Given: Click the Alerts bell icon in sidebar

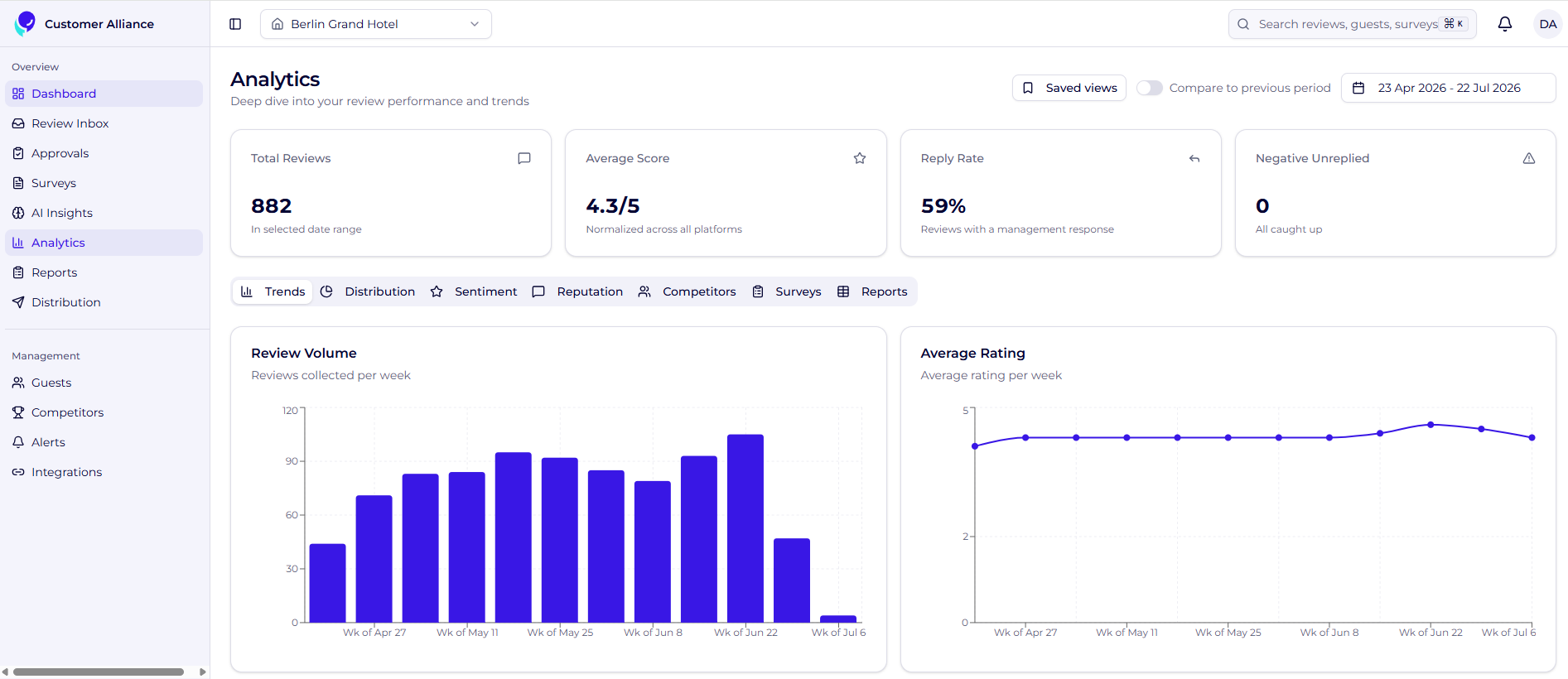Looking at the screenshot, I should pyautogui.click(x=18, y=442).
